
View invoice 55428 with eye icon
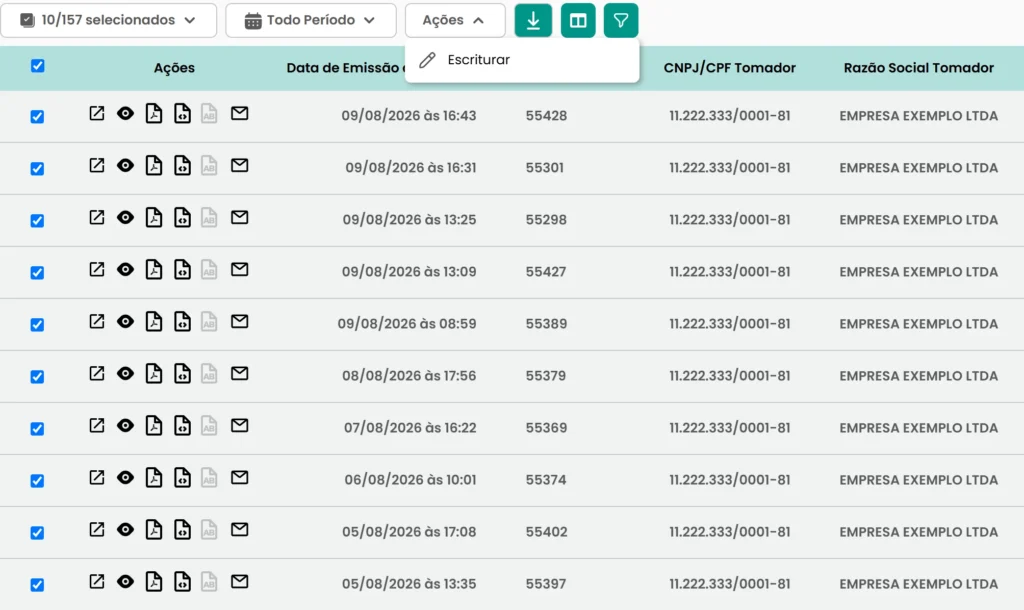pyautogui.click(x=125, y=114)
